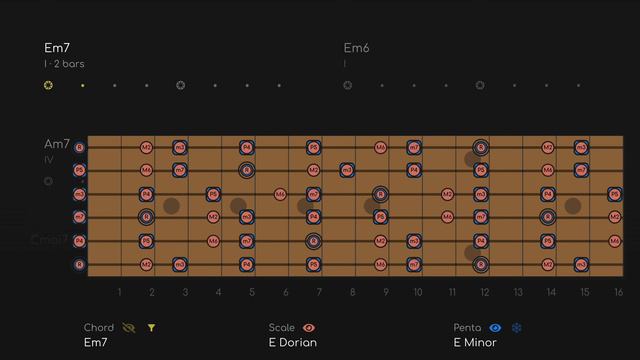Click P4 at fret 5 on high E string
The image size is (640, 360).
click(x=247, y=147)
